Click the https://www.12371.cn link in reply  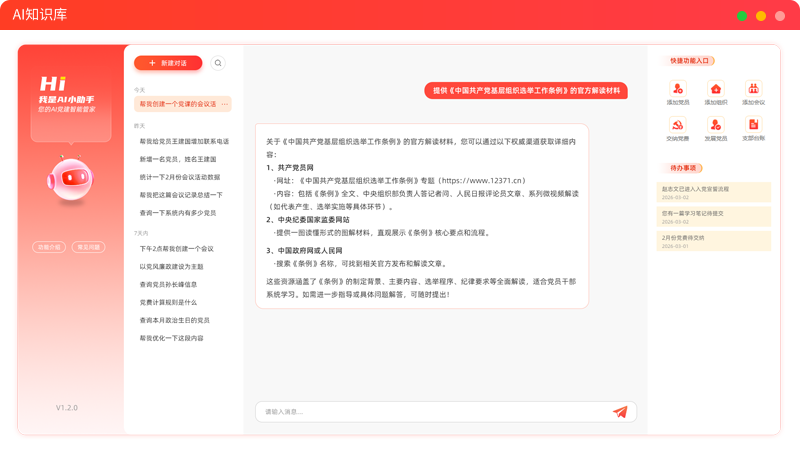coord(482,181)
